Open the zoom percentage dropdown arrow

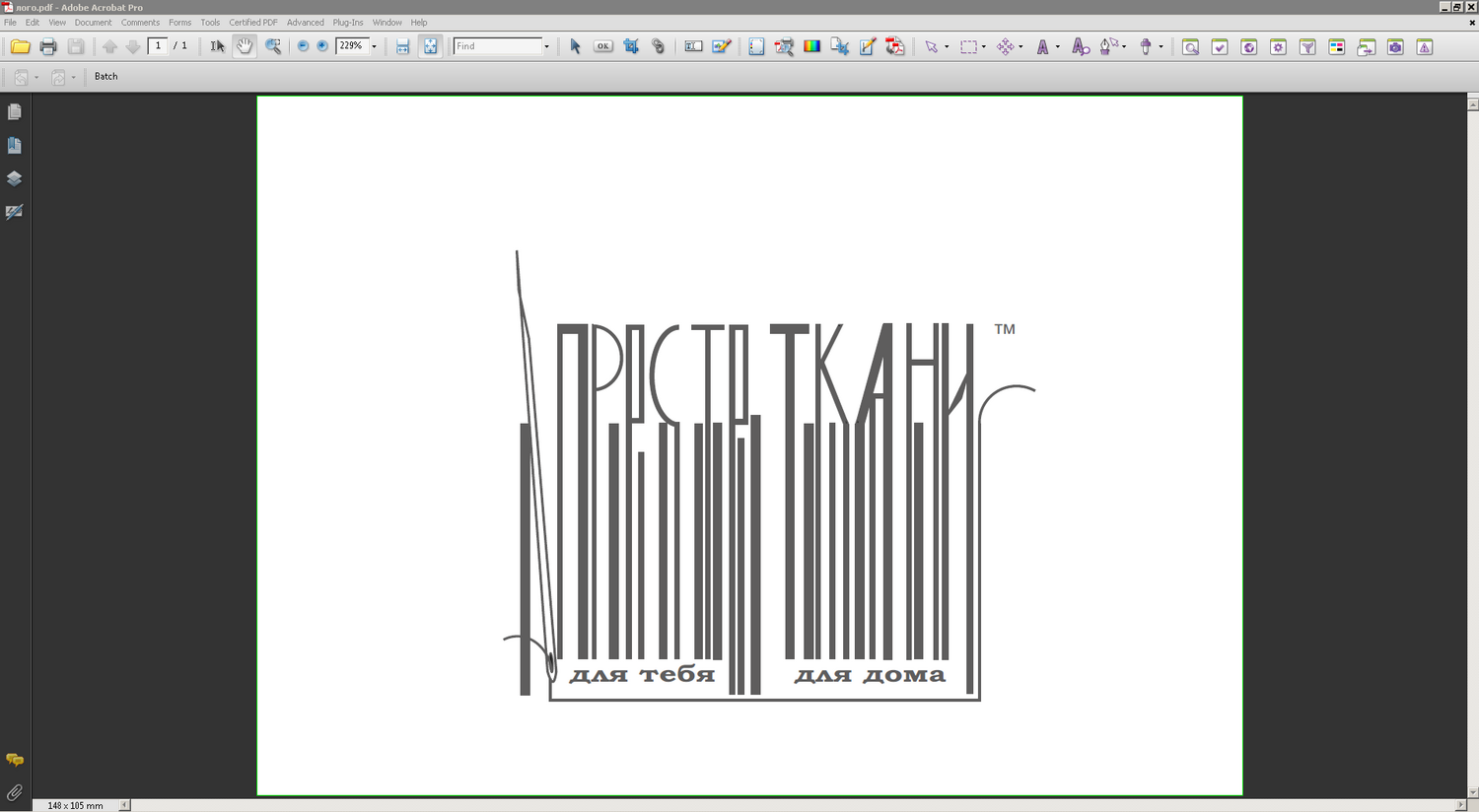[x=374, y=46]
